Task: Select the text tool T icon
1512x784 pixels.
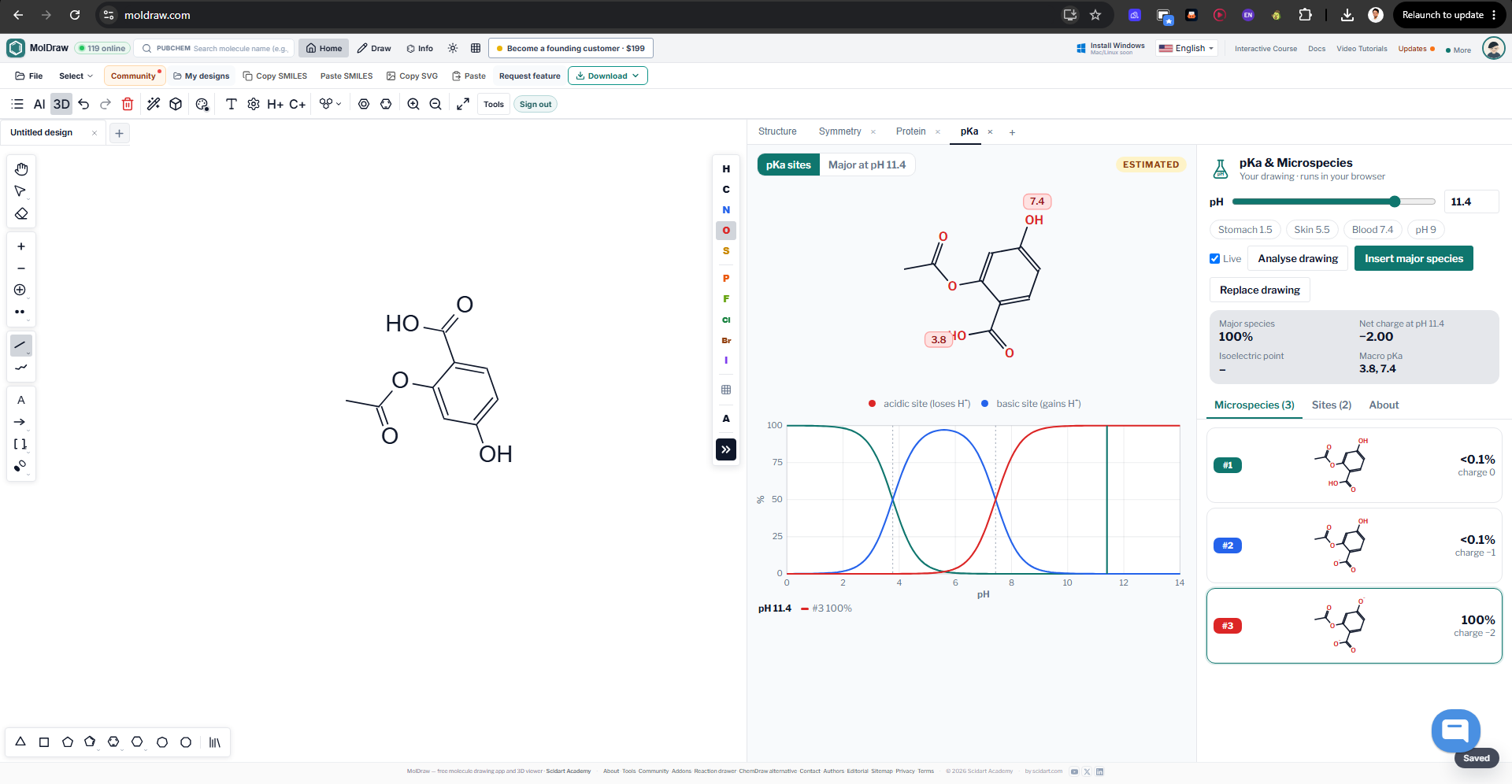Action: coord(232,104)
